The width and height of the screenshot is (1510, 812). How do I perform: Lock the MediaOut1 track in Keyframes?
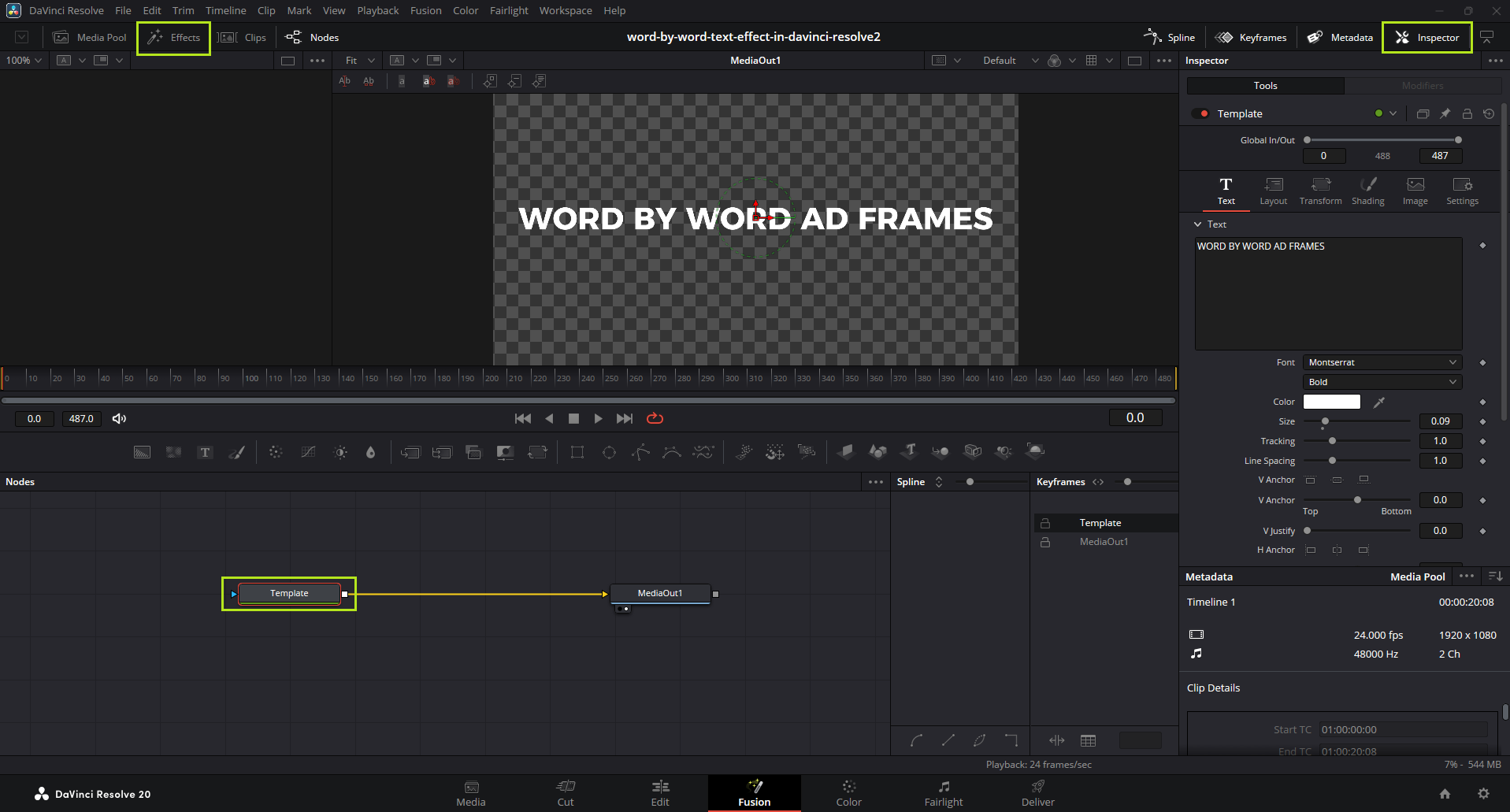pyautogui.click(x=1045, y=542)
